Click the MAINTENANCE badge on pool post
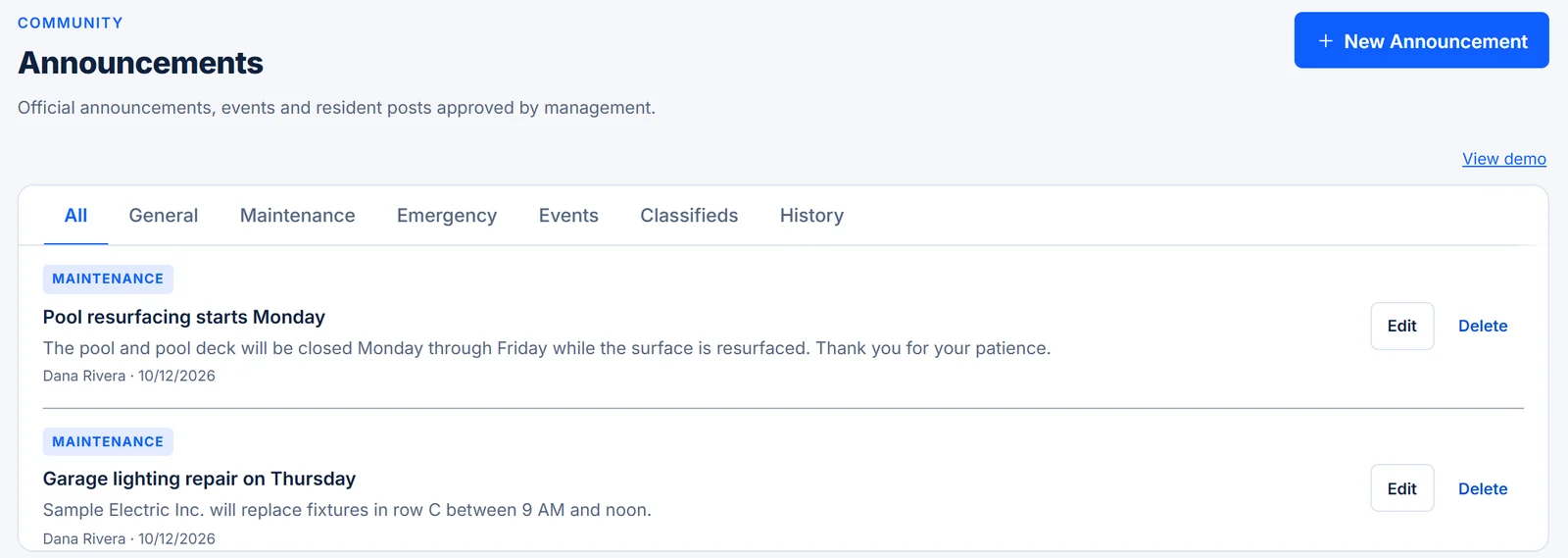The height and width of the screenshot is (558, 1568). pyautogui.click(x=108, y=279)
